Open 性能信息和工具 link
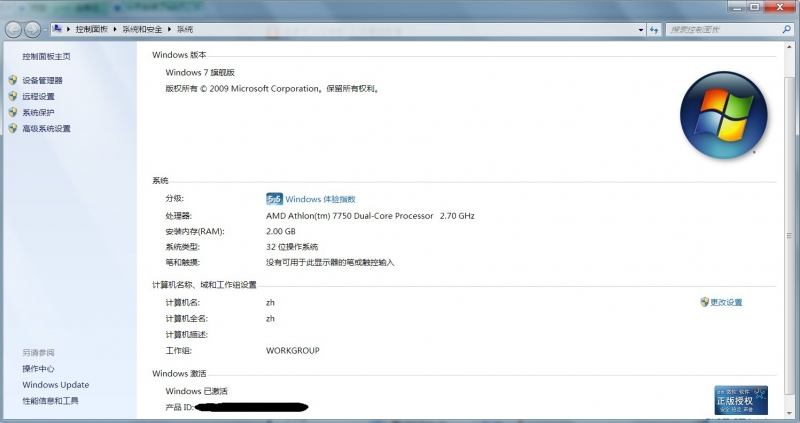The height and width of the screenshot is (423, 800). click(51, 401)
